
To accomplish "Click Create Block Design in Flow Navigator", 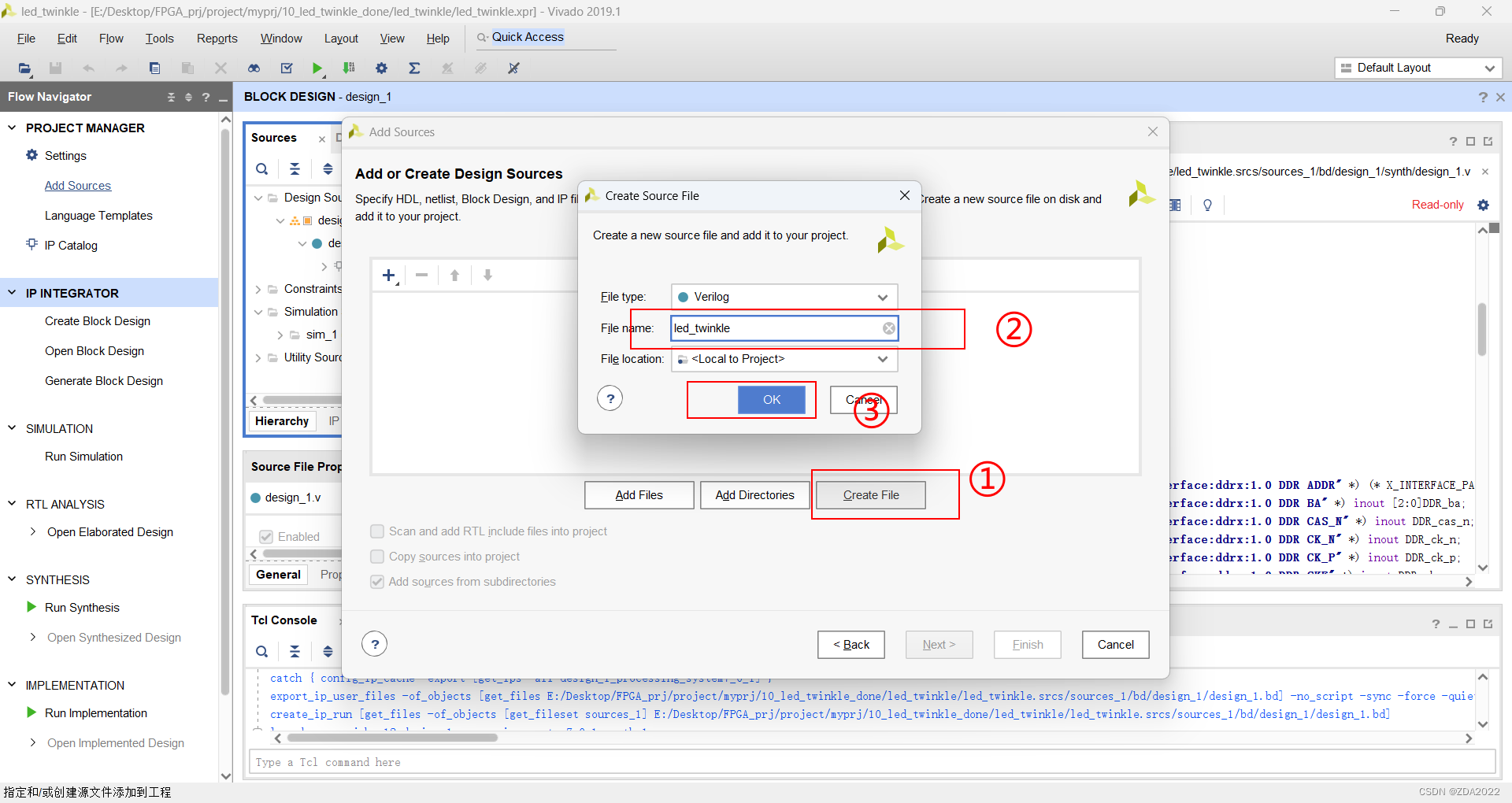I will [98, 321].
